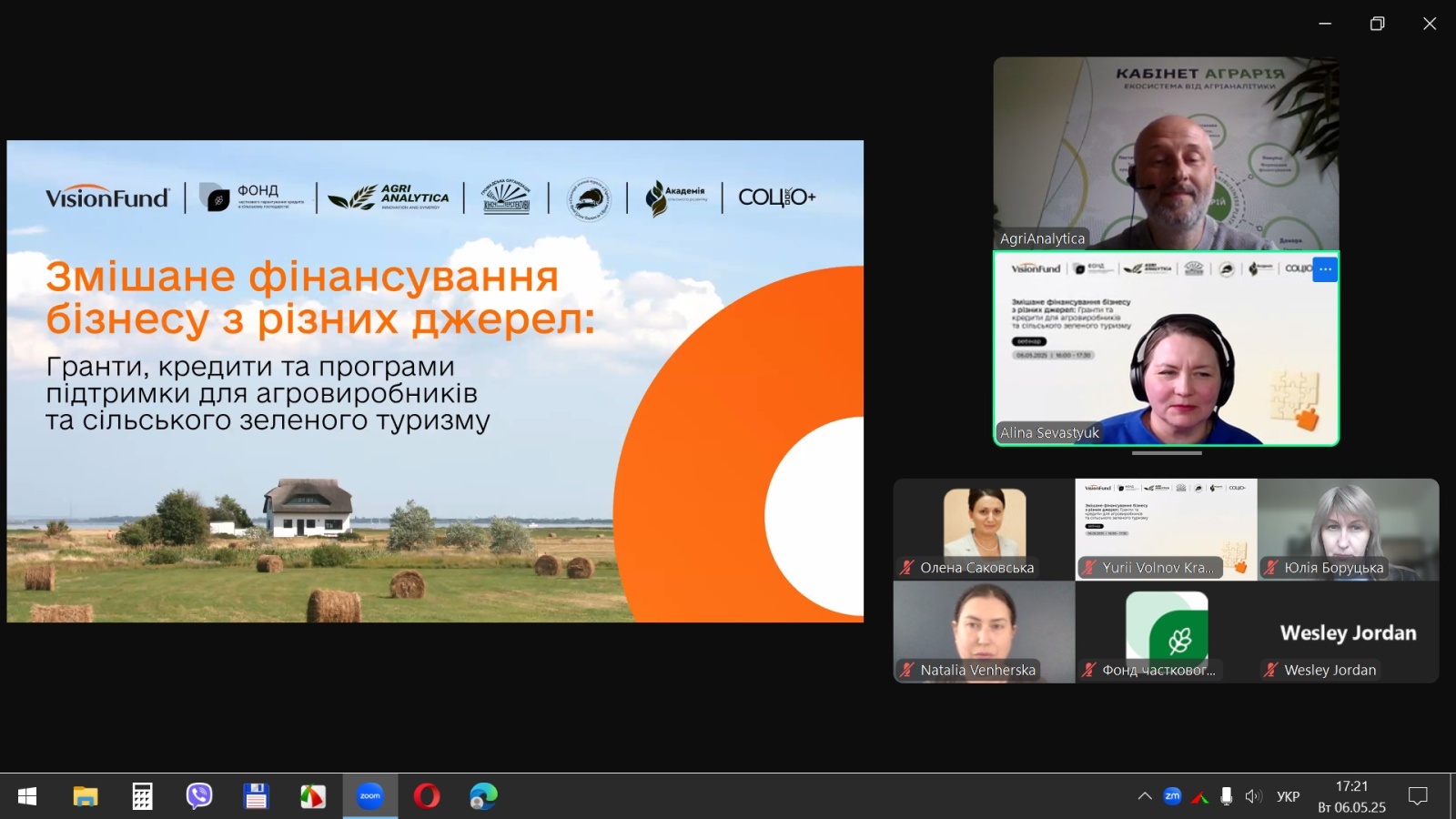Screen dimensions: 1456x819
Task: Click the Wesley Jordan participant tile
Action: [x=1349, y=632]
